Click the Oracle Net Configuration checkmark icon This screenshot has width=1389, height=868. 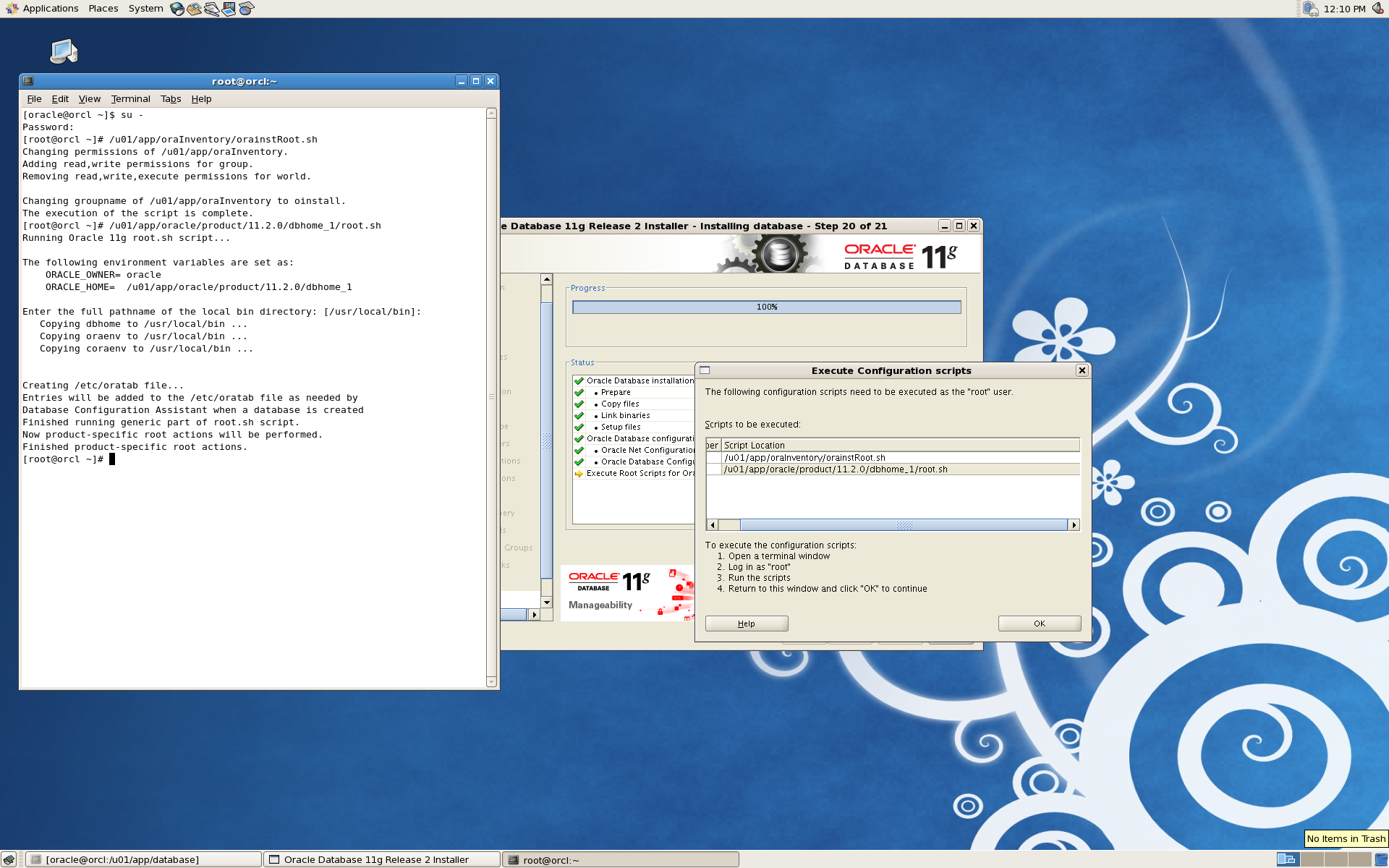tap(577, 449)
